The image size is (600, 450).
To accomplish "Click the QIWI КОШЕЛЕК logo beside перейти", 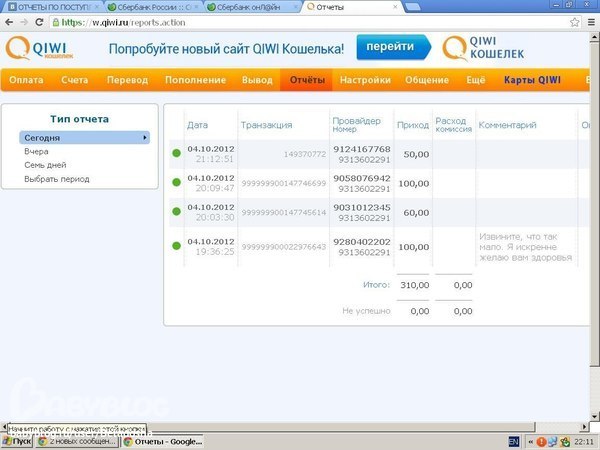I will pyautogui.click(x=483, y=48).
